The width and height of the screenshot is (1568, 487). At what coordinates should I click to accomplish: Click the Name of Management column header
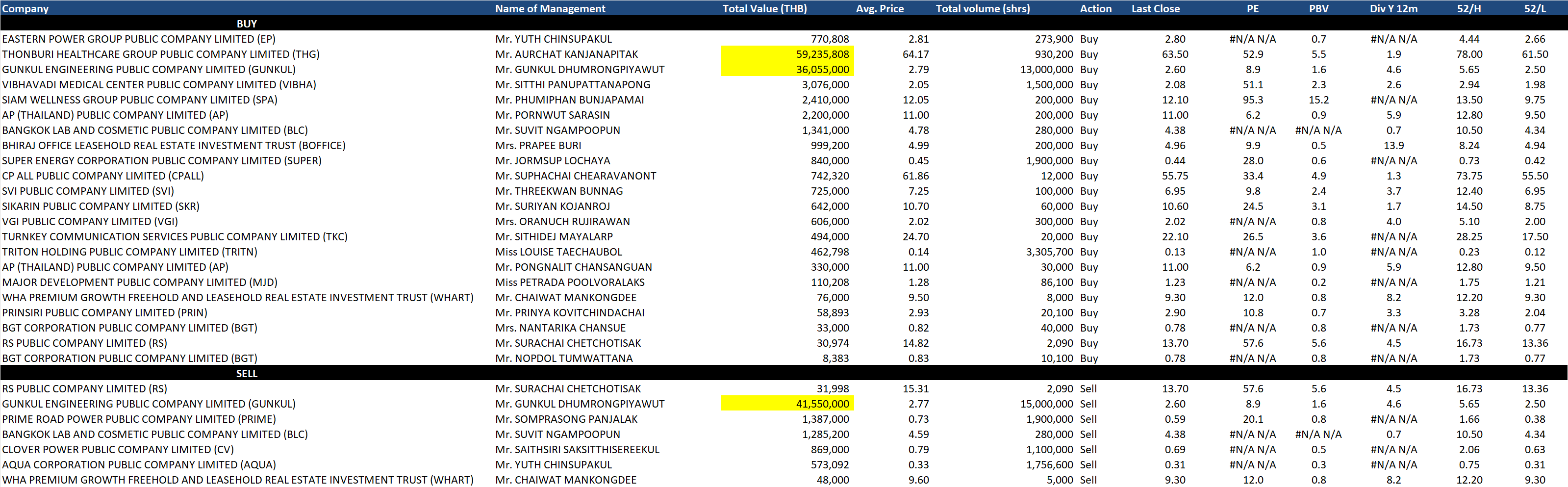550,8
